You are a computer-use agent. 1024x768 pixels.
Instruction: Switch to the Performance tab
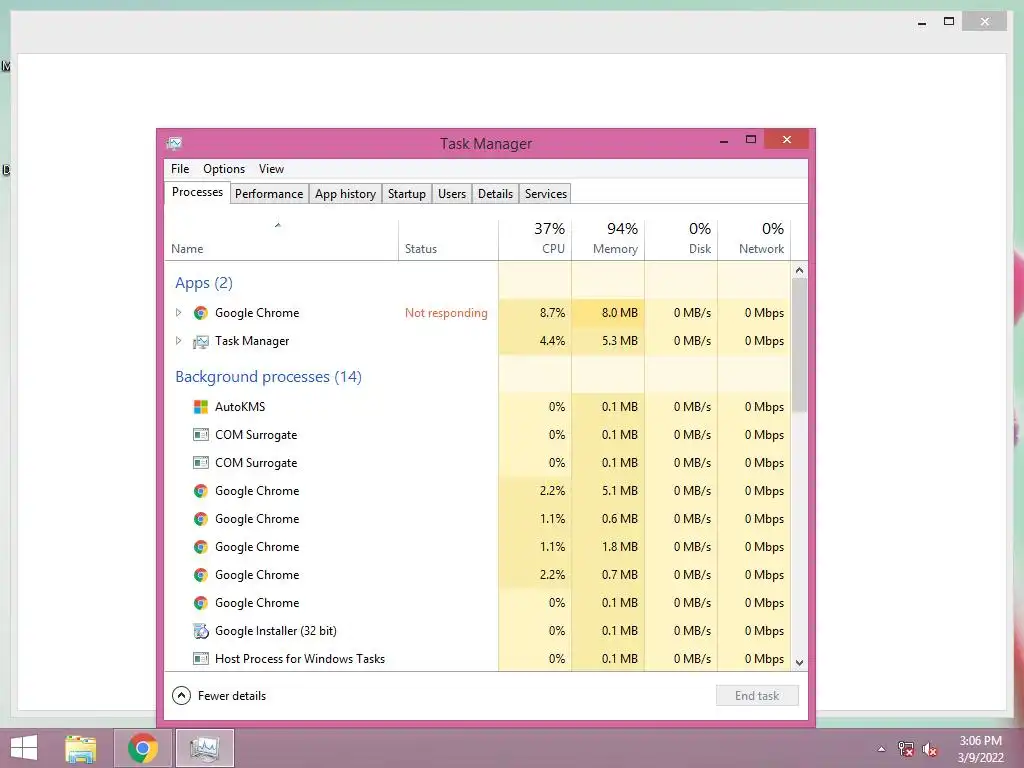[269, 194]
